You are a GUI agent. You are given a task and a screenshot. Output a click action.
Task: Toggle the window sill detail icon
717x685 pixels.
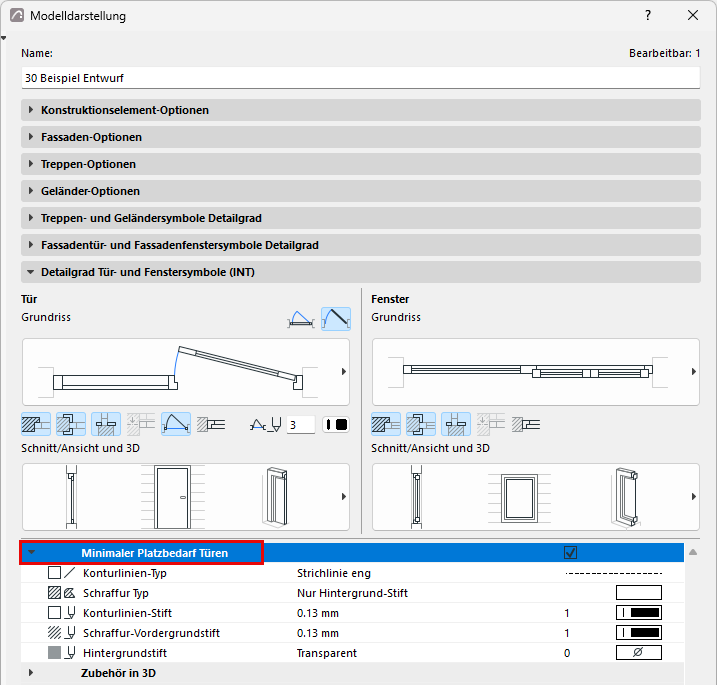(456, 424)
